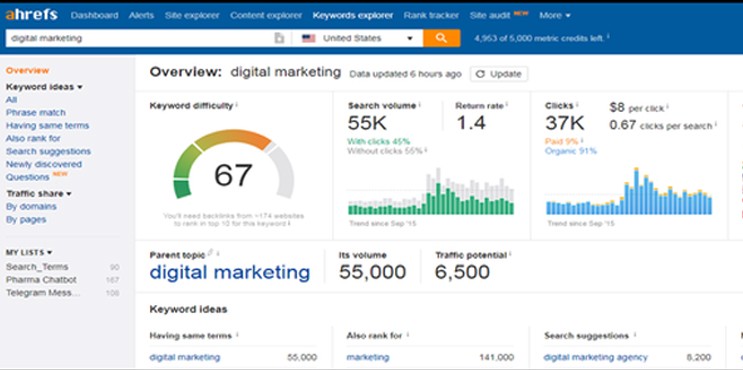Click the ahrefs logo

(x=31, y=15)
